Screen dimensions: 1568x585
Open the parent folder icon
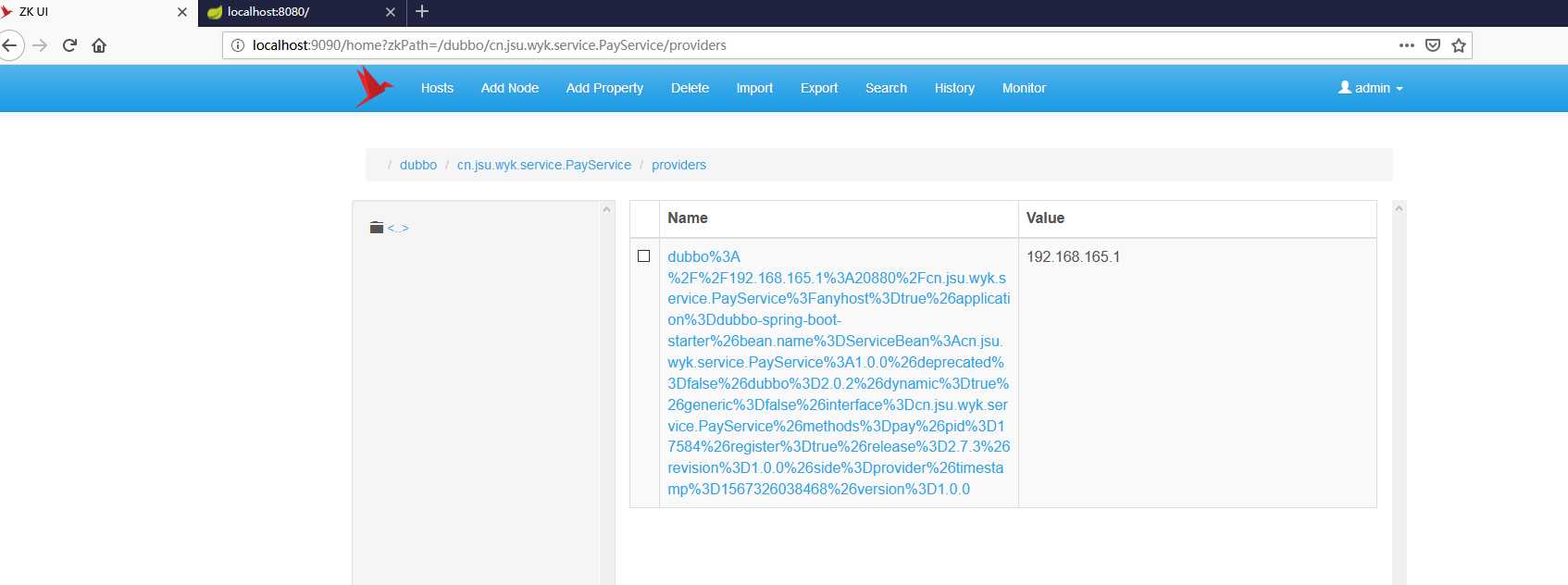[x=377, y=228]
